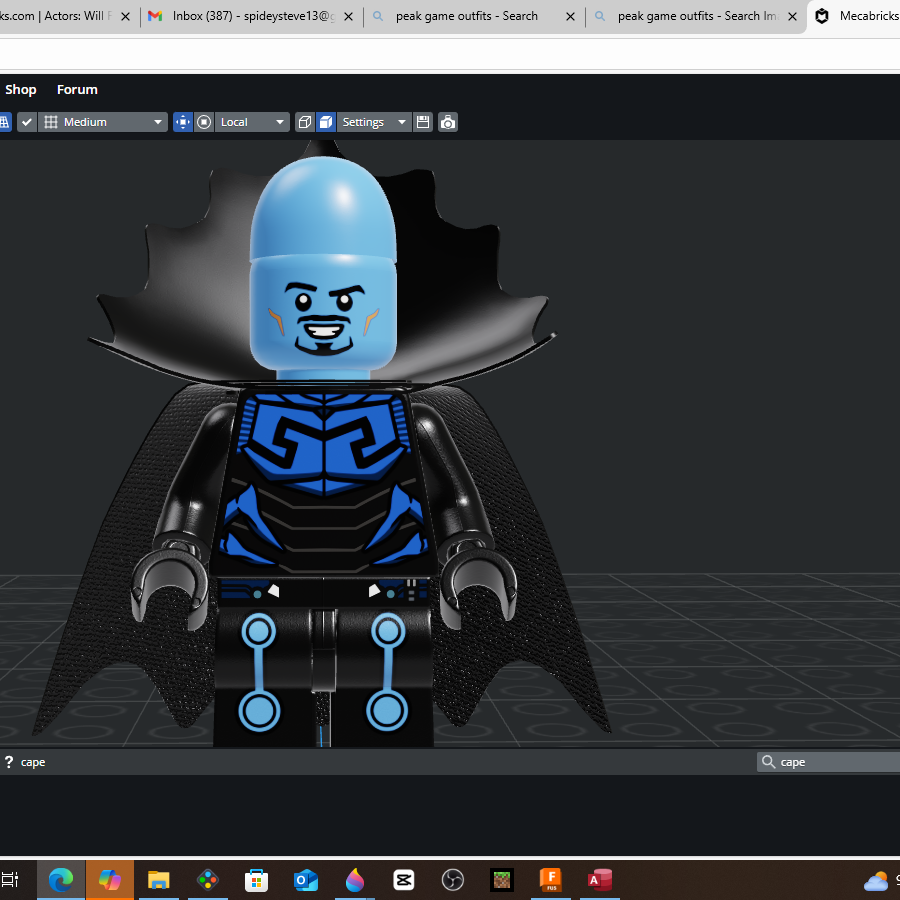
Task: Select the rotate pivot circle icon
Action: tap(204, 122)
